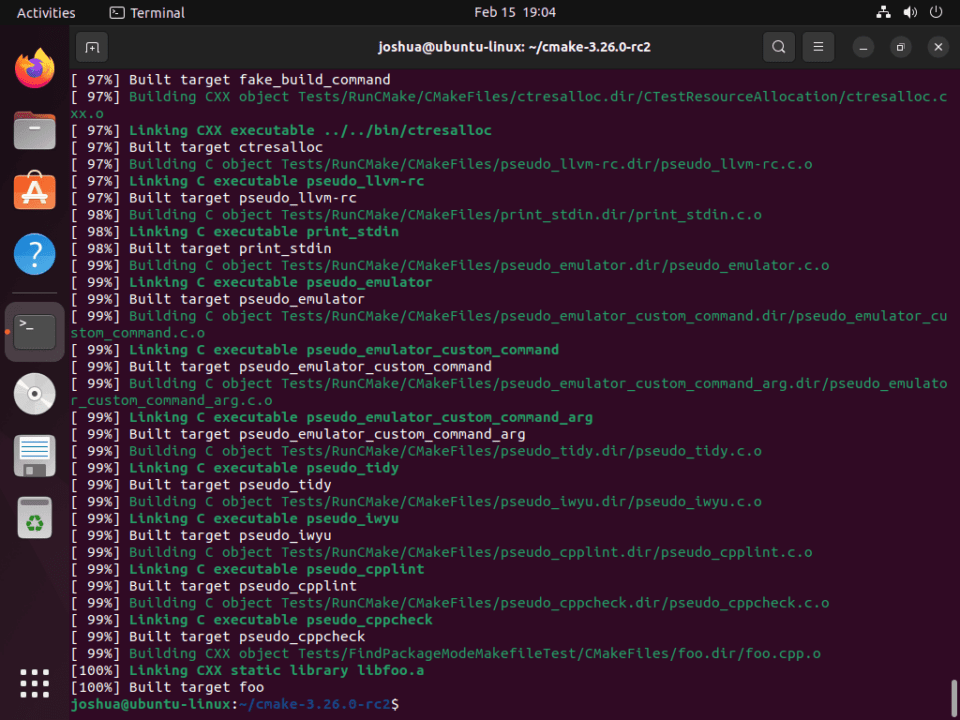Viewport: 960px width, 720px height.
Task: Open the Help application from the dock
Action: [x=34, y=254]
